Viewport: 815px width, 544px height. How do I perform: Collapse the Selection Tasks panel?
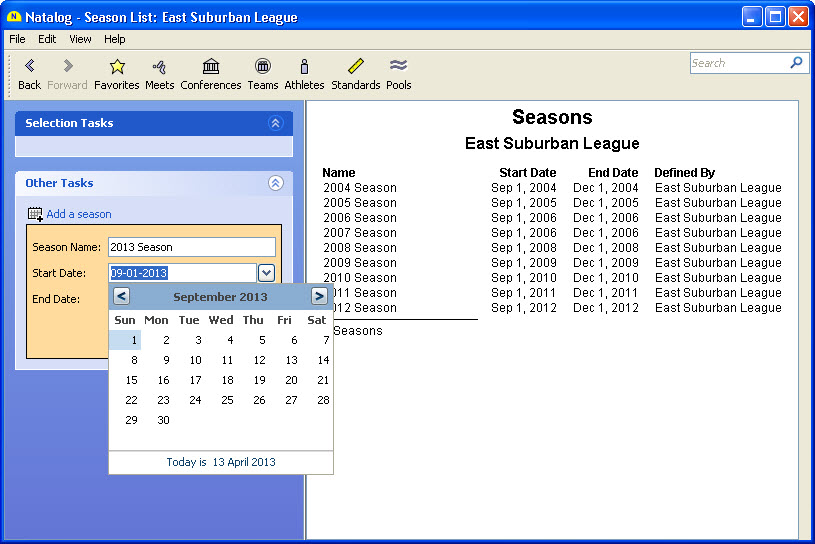click(x=276, y=123)
